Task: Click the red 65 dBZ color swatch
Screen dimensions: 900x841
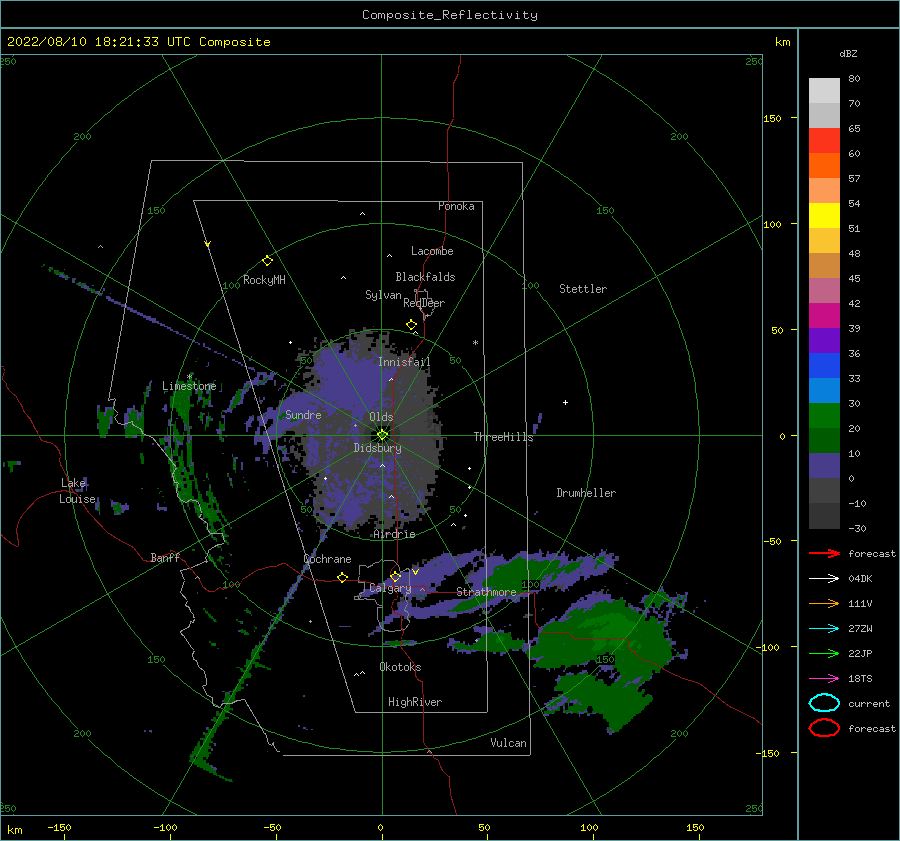Action: pyautogui.click(x=824, y=140)
